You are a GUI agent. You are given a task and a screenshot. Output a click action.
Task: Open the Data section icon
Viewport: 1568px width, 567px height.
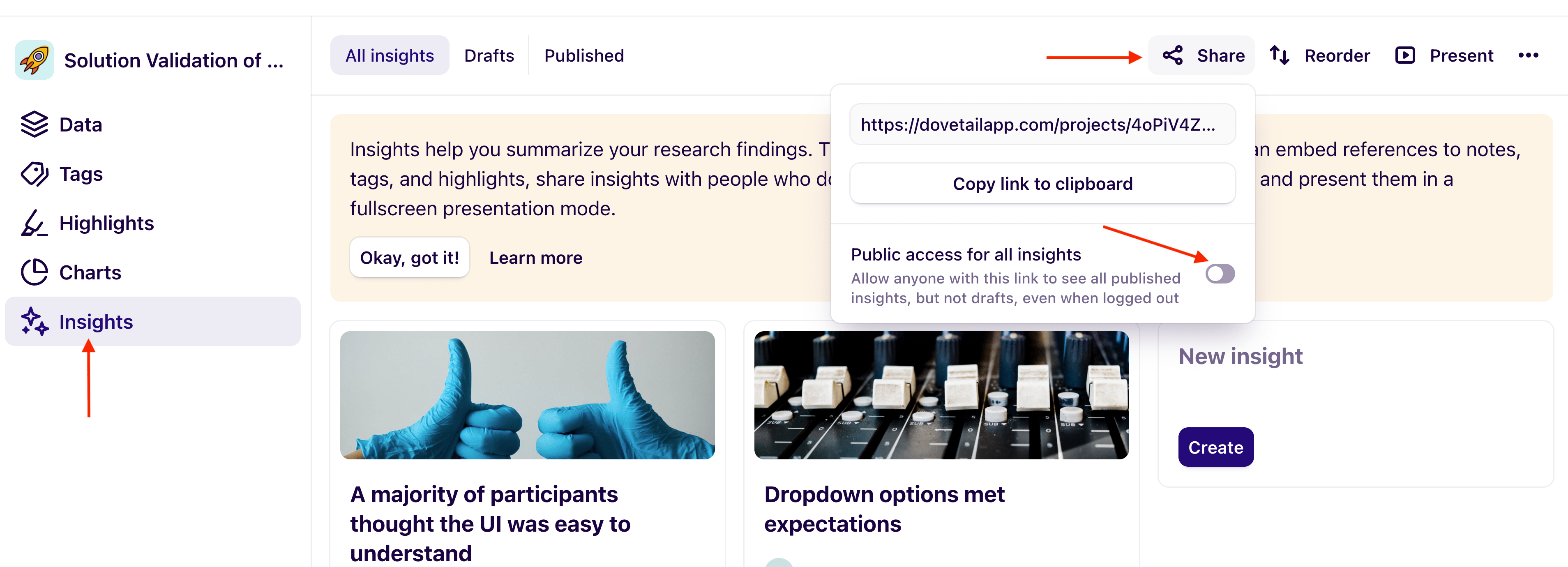34,125
